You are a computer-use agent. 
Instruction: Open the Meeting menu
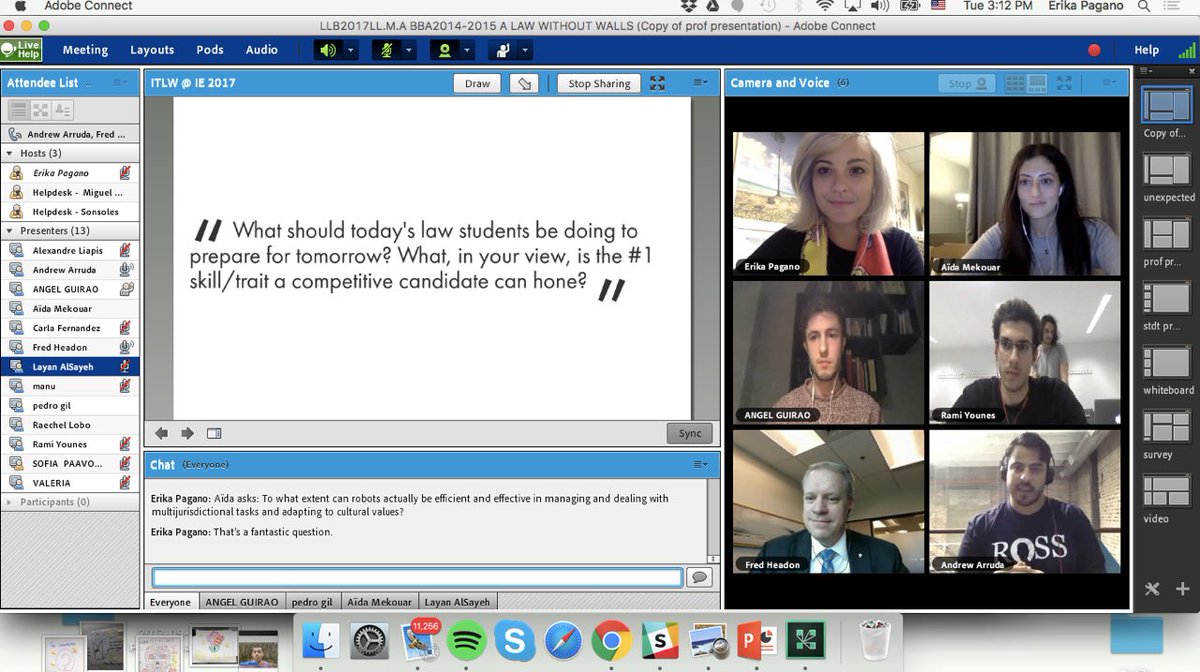[x=85, y=50]
